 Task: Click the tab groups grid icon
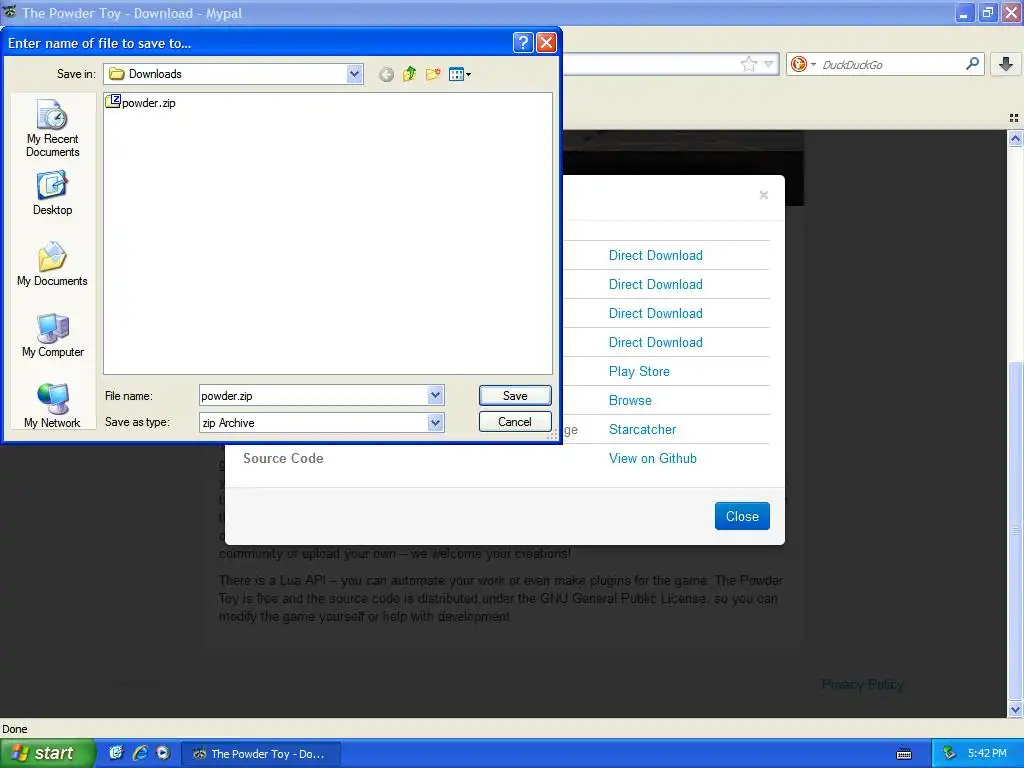point(1014,118)
